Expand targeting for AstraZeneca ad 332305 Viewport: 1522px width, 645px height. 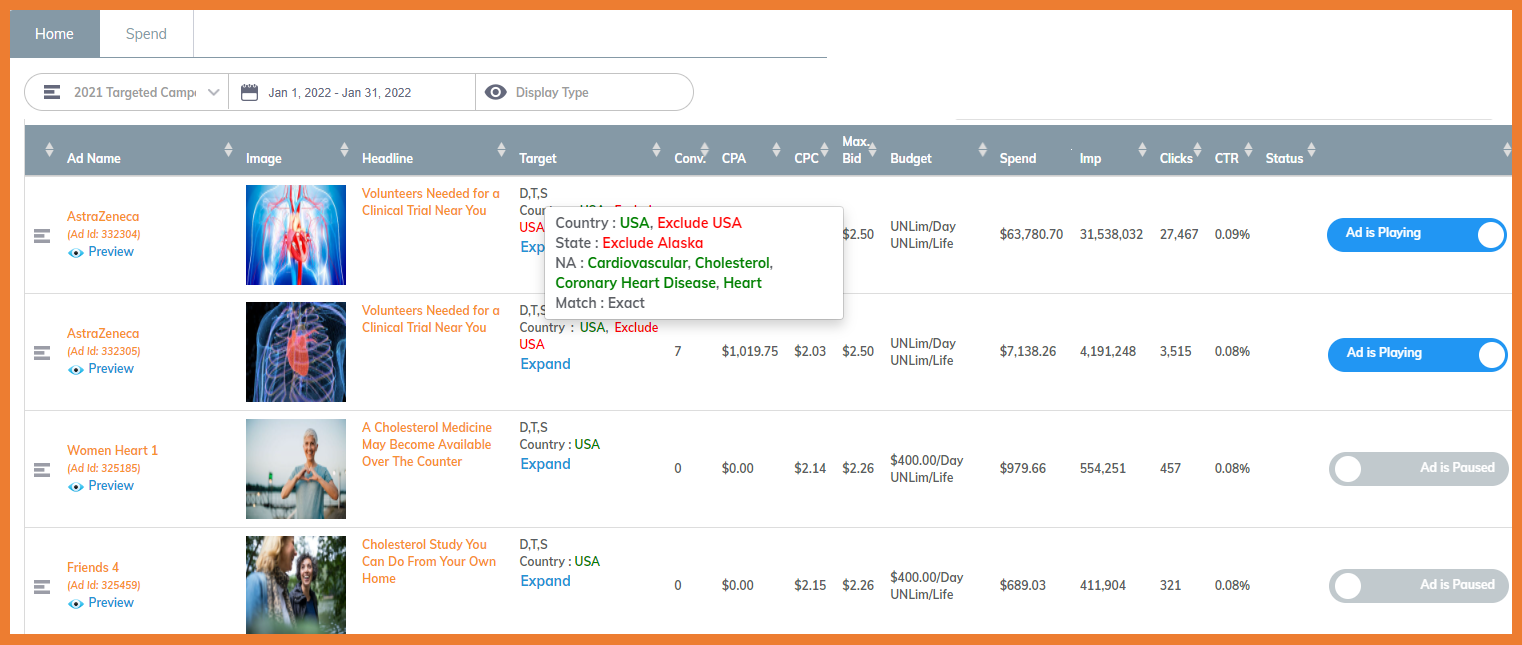tap(545, 364)
